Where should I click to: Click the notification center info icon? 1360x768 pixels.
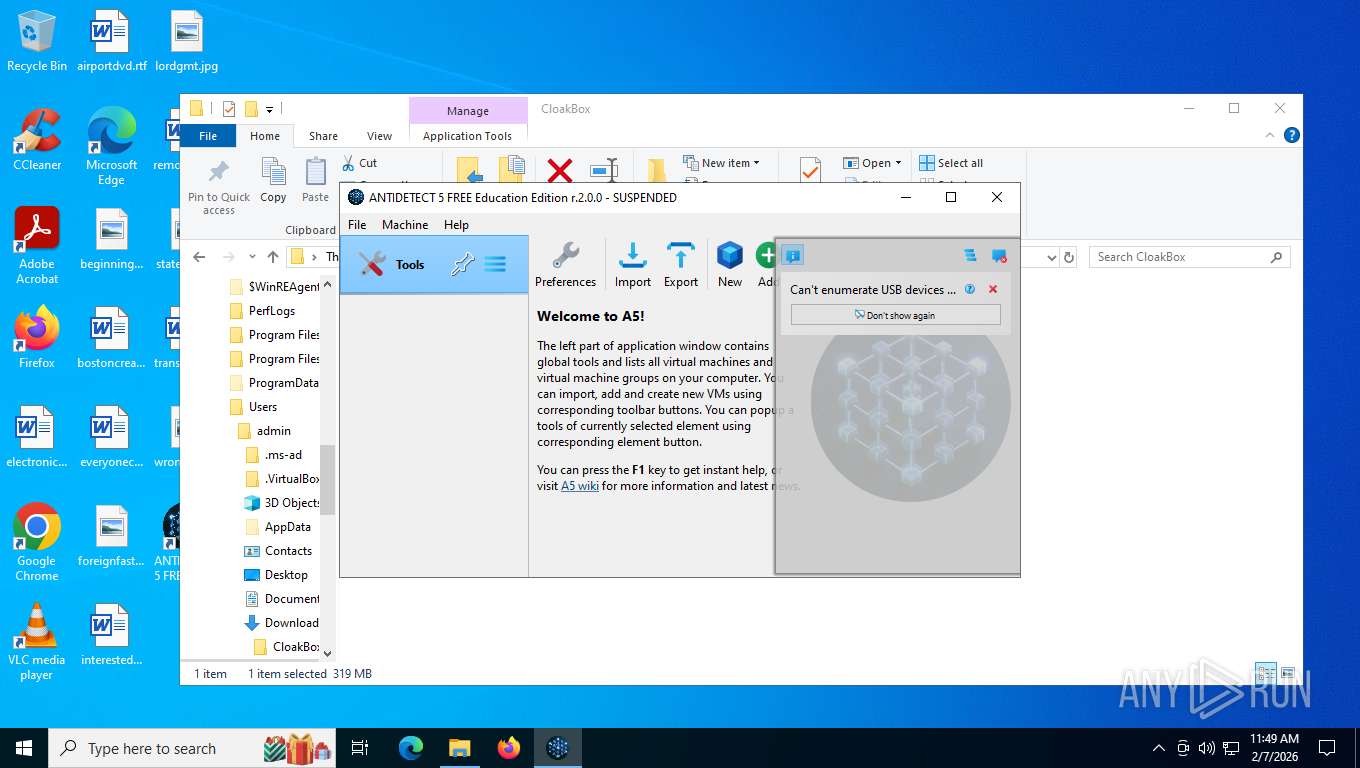[x=793, y=256]
